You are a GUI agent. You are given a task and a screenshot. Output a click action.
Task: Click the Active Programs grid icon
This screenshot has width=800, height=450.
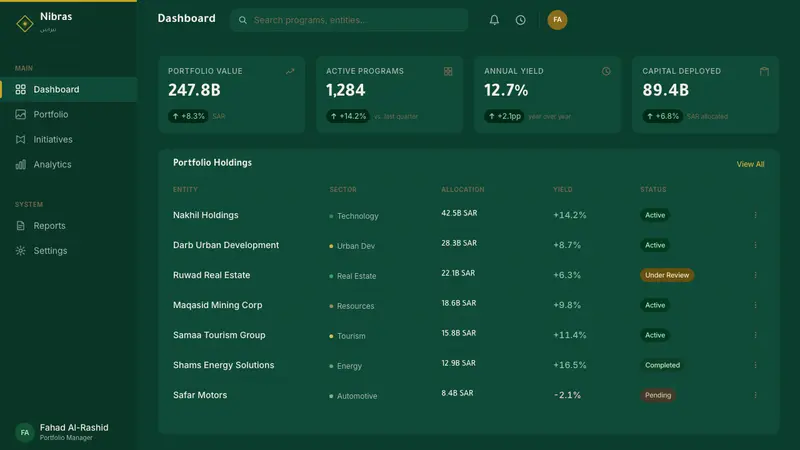click(x=448, y=71)
